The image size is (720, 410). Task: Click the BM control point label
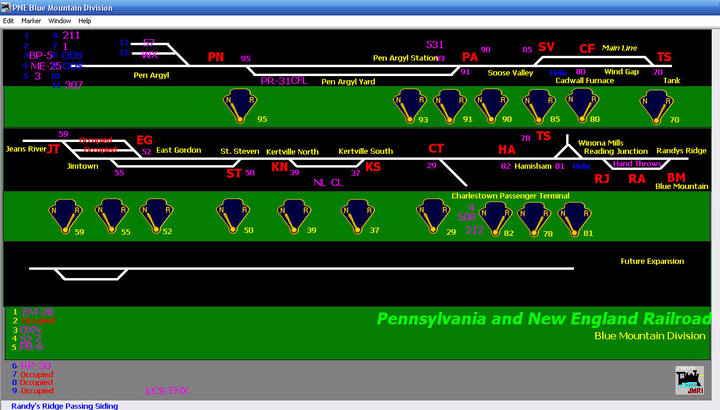coord(676,177)
